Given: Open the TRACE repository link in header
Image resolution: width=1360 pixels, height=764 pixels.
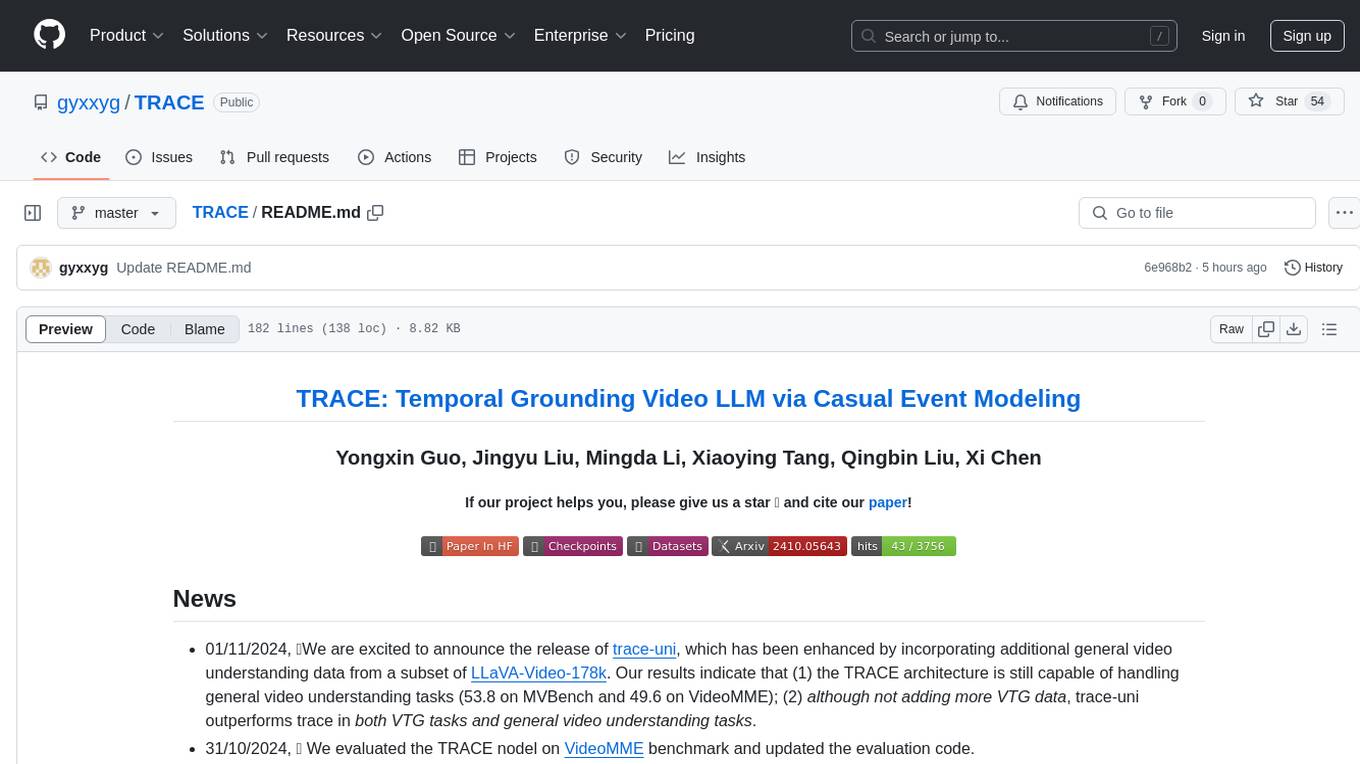Looking at the screenshot, I should tap(169, 102).
